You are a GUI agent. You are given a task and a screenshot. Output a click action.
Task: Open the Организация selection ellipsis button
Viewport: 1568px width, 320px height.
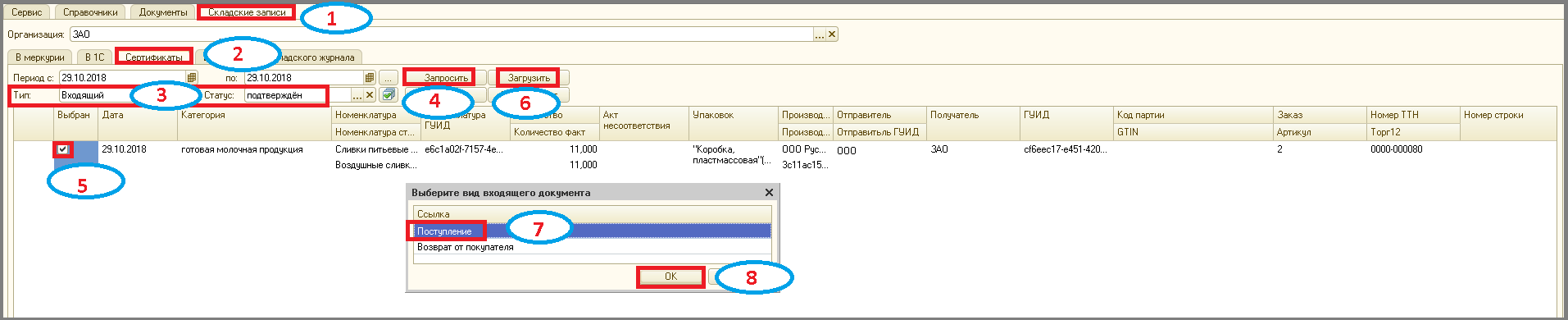click(819, 34)
